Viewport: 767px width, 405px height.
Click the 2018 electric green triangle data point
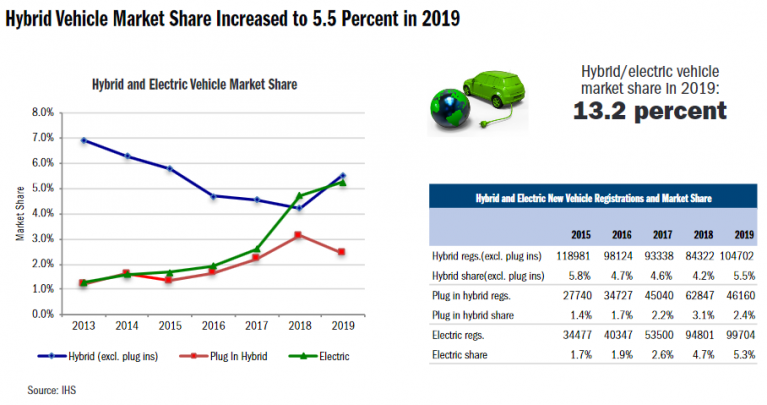299,196
